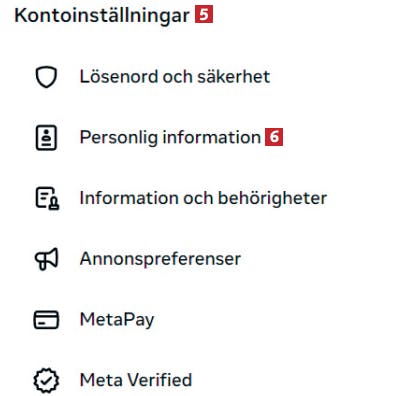Click the verified badge icon for Meta Verified

(46, 380)
